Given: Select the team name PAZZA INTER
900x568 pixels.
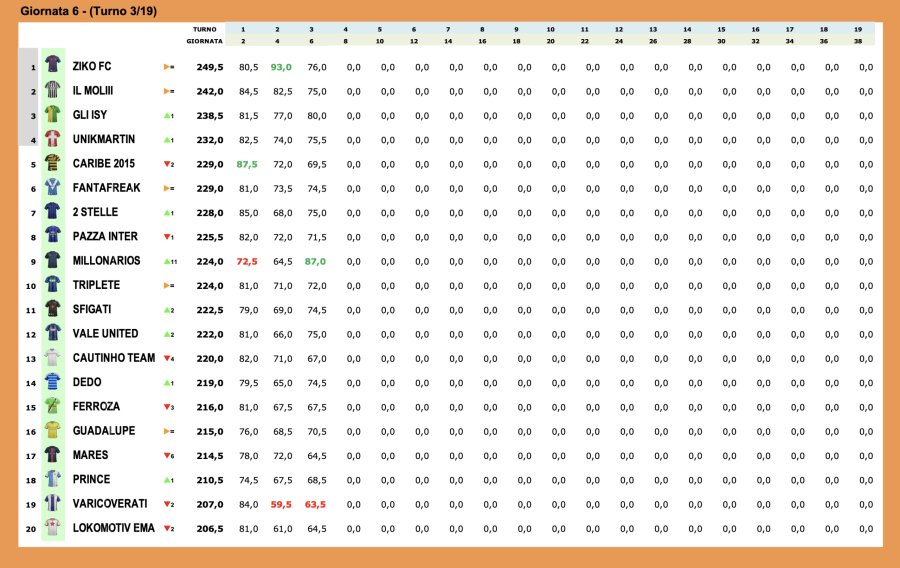Looking at the screenshot, I should [x=105, y=236].
